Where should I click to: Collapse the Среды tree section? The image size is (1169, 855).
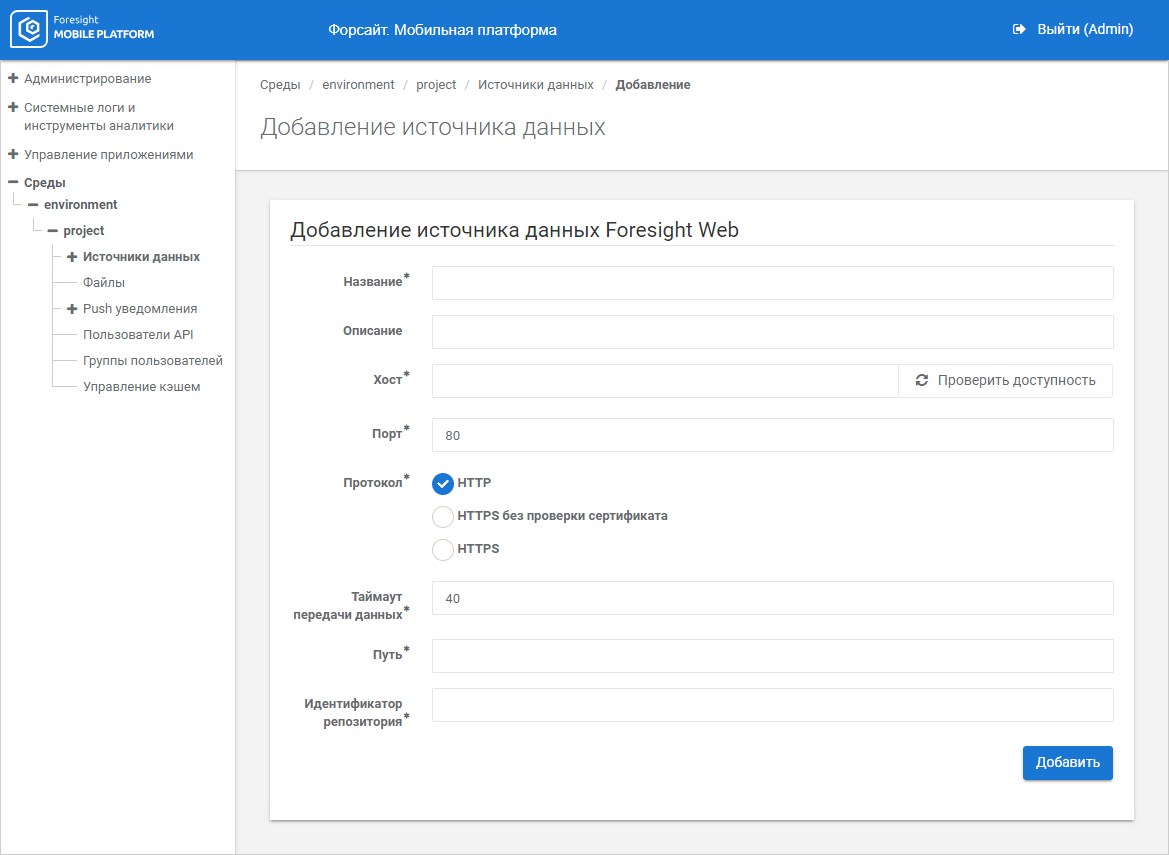click(13, 182)
